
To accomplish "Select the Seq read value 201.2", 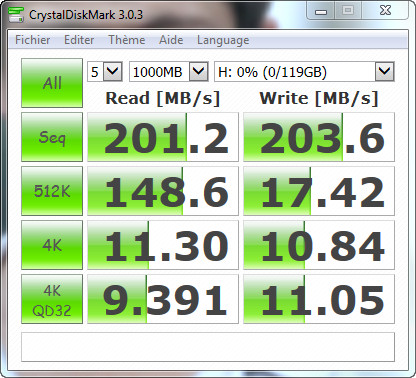I will (163, 137).
